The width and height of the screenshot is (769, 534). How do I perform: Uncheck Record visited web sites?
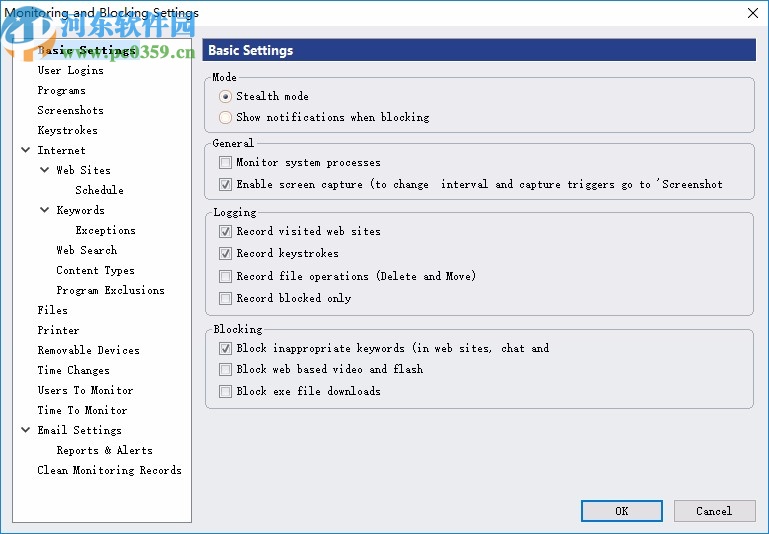tap(225, 231)
